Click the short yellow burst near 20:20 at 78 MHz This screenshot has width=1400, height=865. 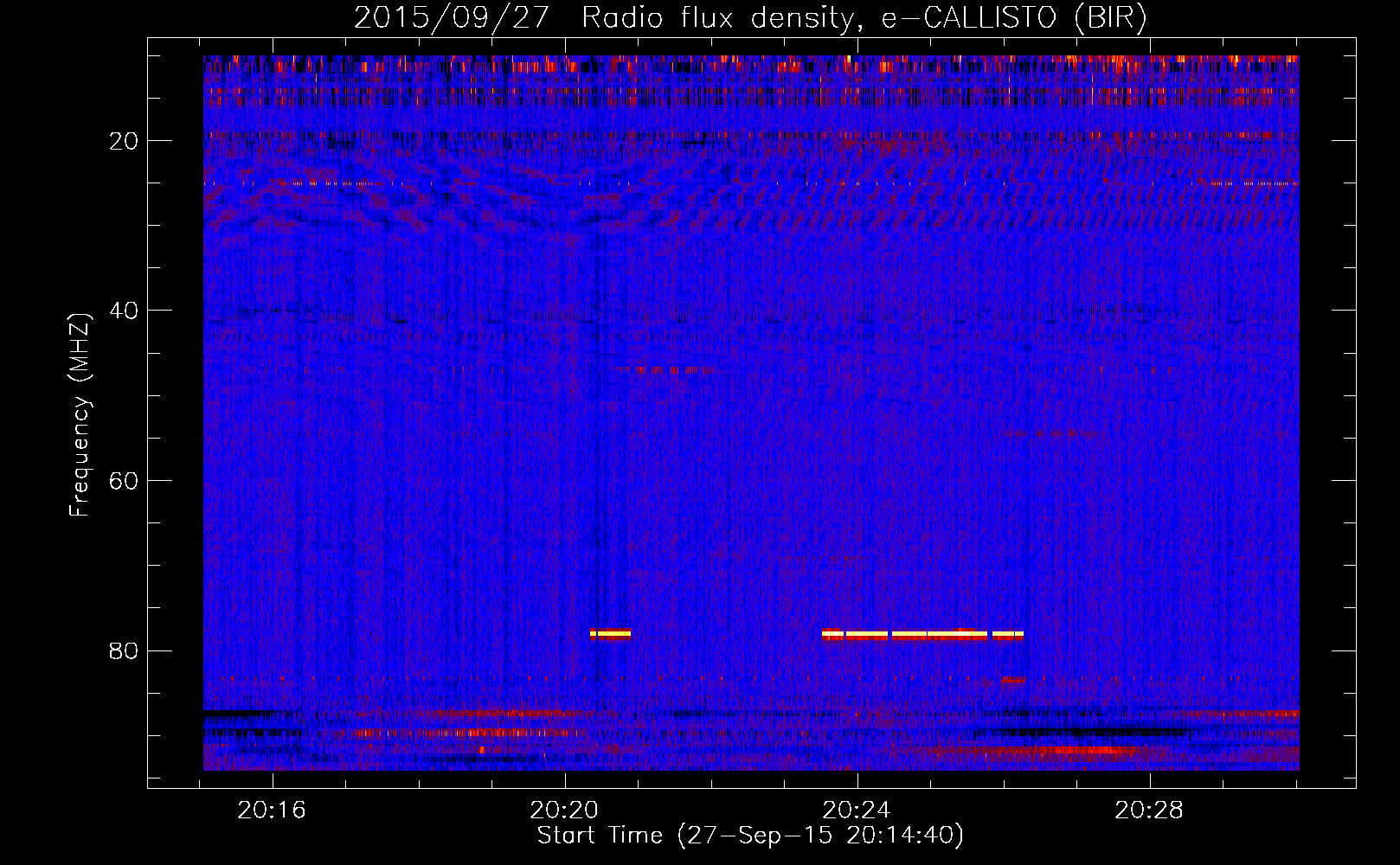tap(610, 634)
